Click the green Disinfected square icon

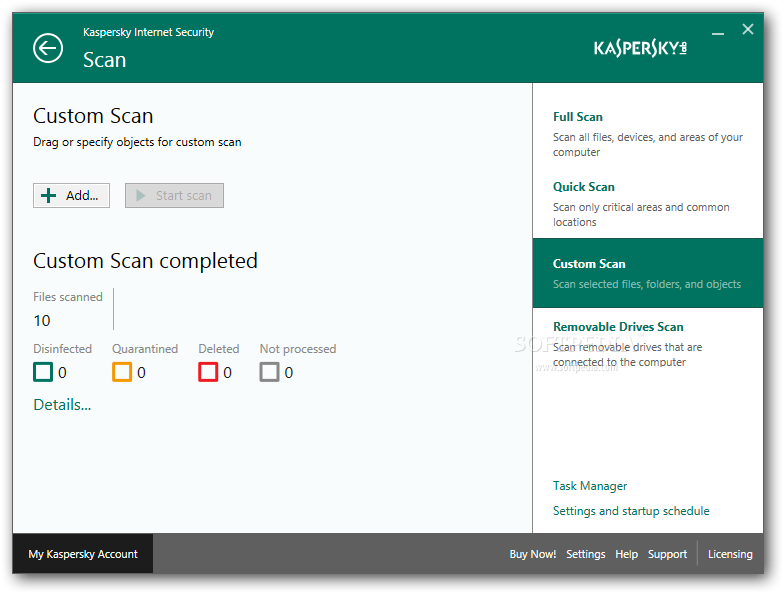43,372
